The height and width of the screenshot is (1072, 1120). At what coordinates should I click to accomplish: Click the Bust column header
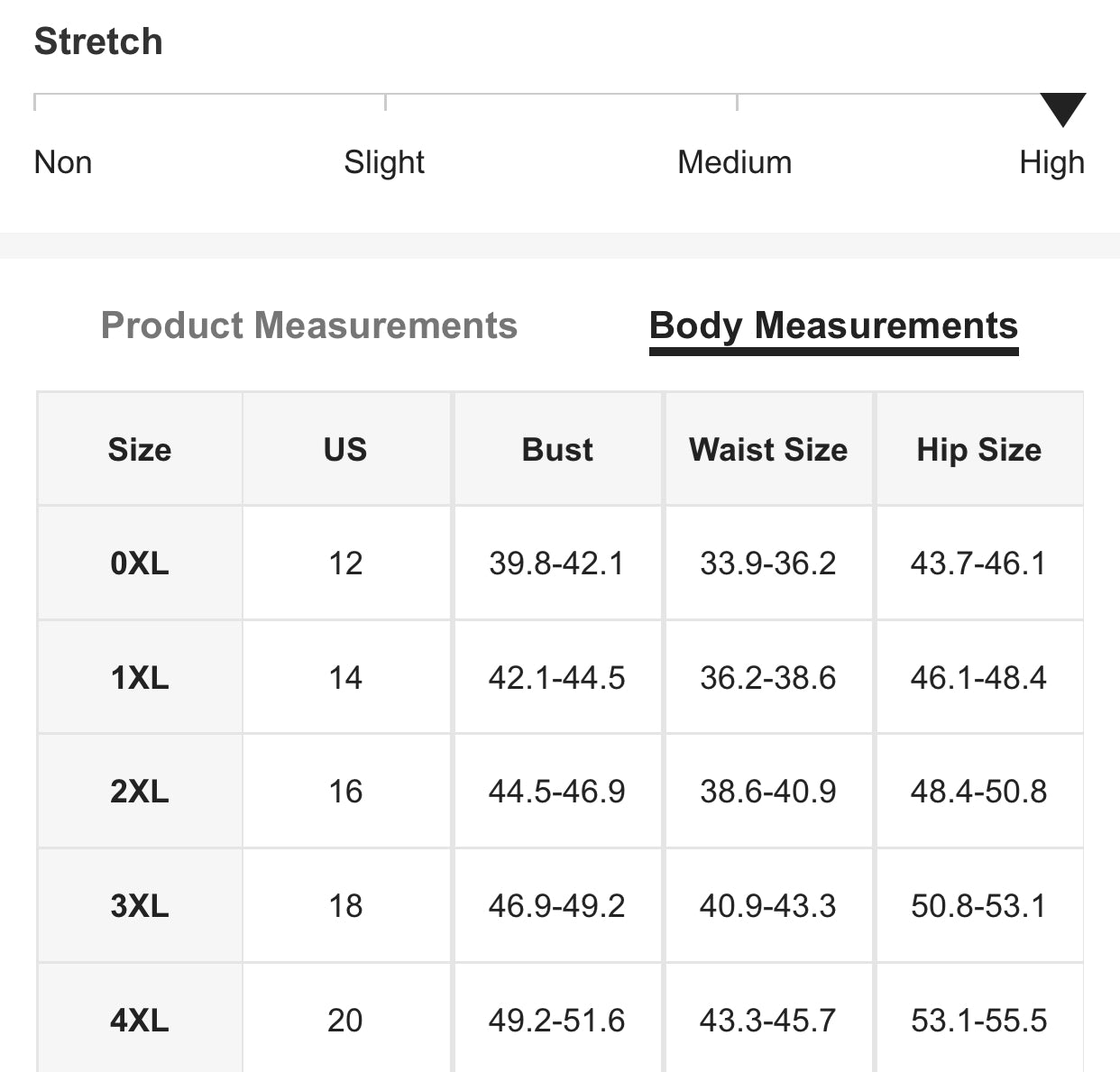[557, 449]
